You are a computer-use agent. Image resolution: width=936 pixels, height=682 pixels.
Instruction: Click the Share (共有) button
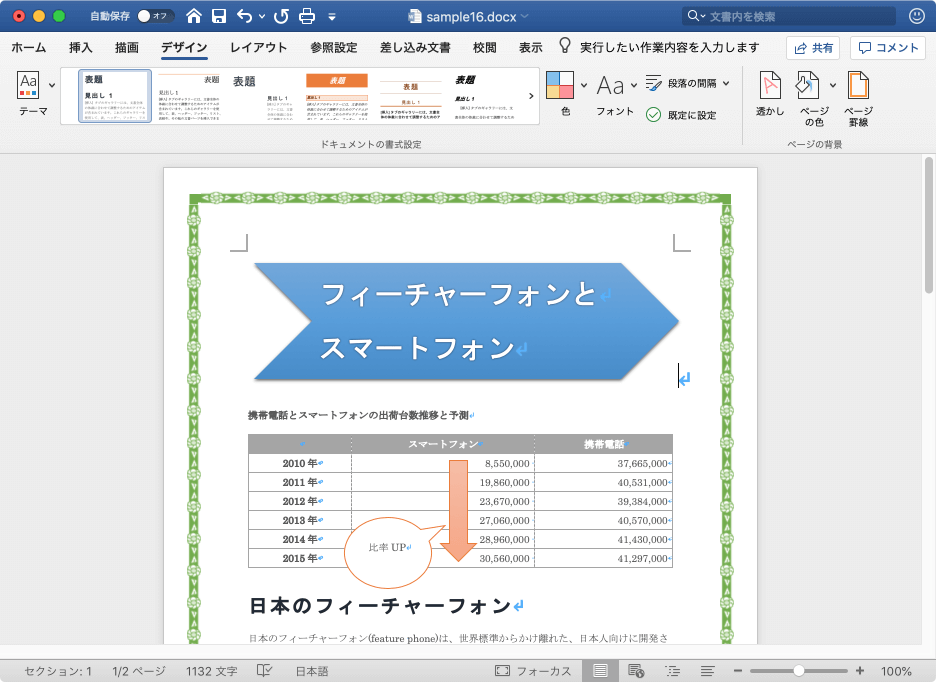(813, 48)
